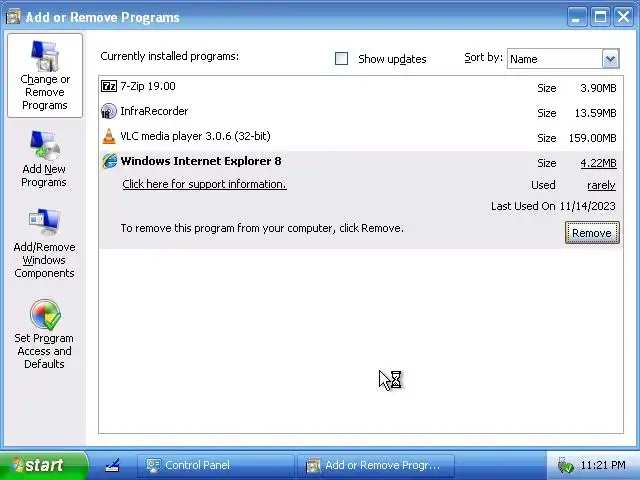640x480 pixels.
Task: Select the 7-Zip 19.00 entry
Action: 361,88
